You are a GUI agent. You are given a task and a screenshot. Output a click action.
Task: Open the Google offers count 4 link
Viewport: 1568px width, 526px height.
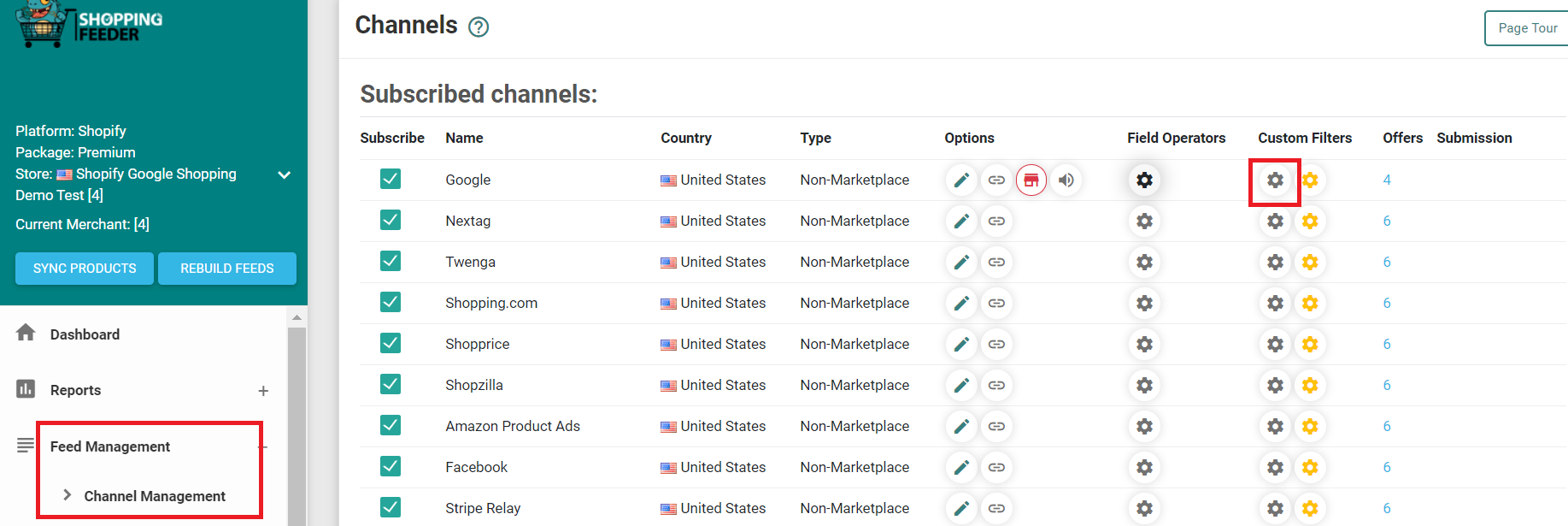pos(1387,180)
